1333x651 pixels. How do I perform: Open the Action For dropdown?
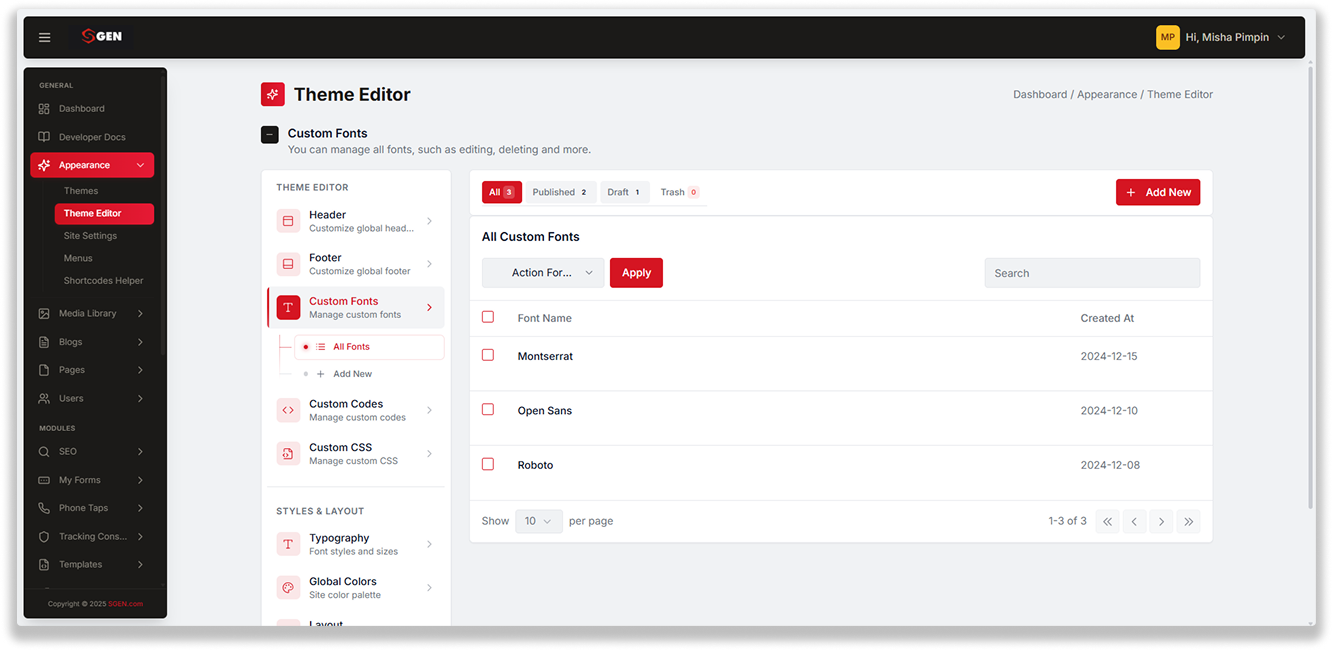(543, 273)
